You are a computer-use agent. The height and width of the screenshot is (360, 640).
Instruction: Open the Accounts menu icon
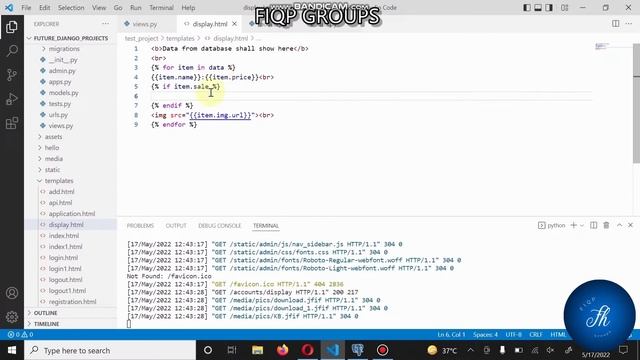click(12, 293)
